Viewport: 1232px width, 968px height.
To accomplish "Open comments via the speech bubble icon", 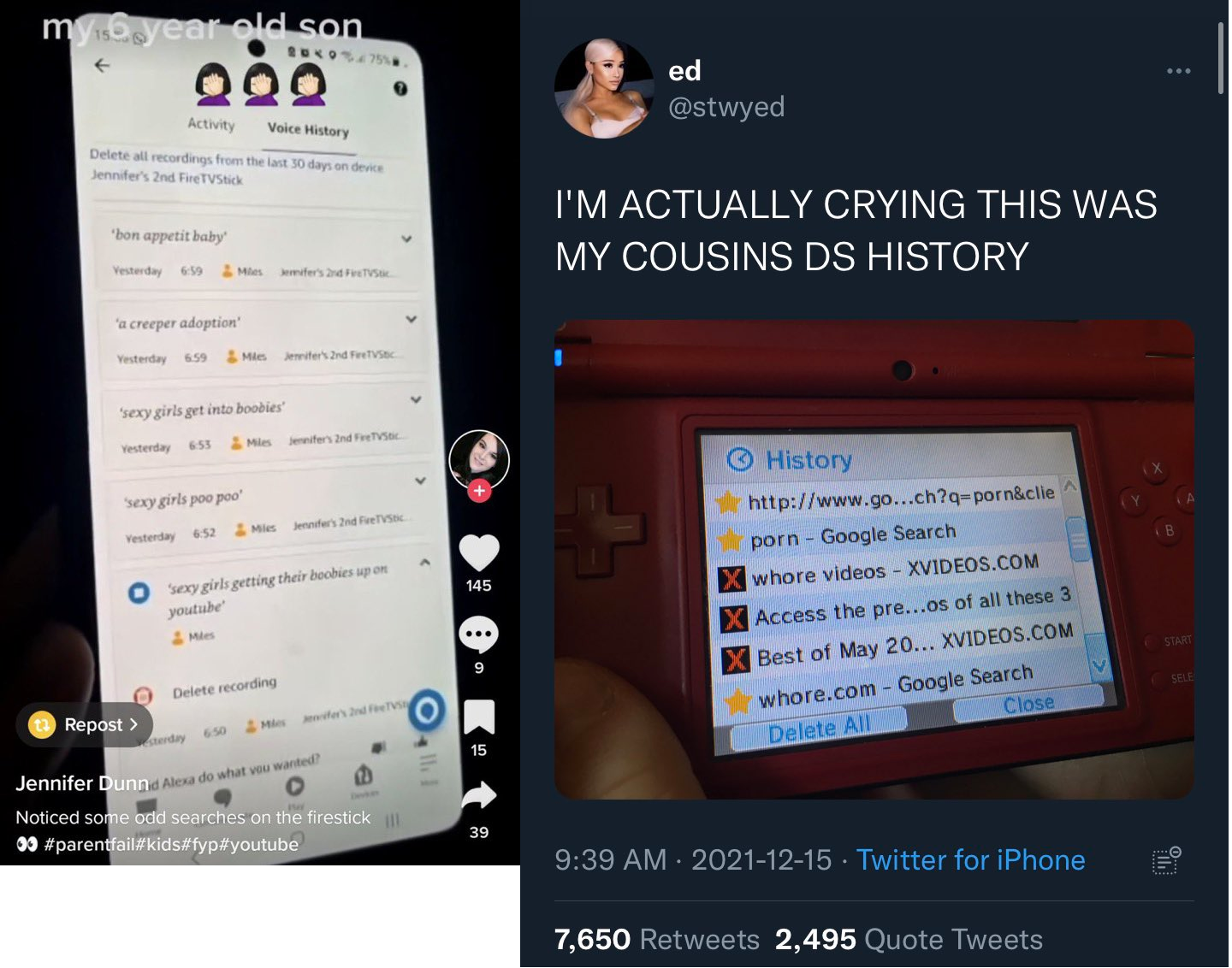I will click(479, 635).
